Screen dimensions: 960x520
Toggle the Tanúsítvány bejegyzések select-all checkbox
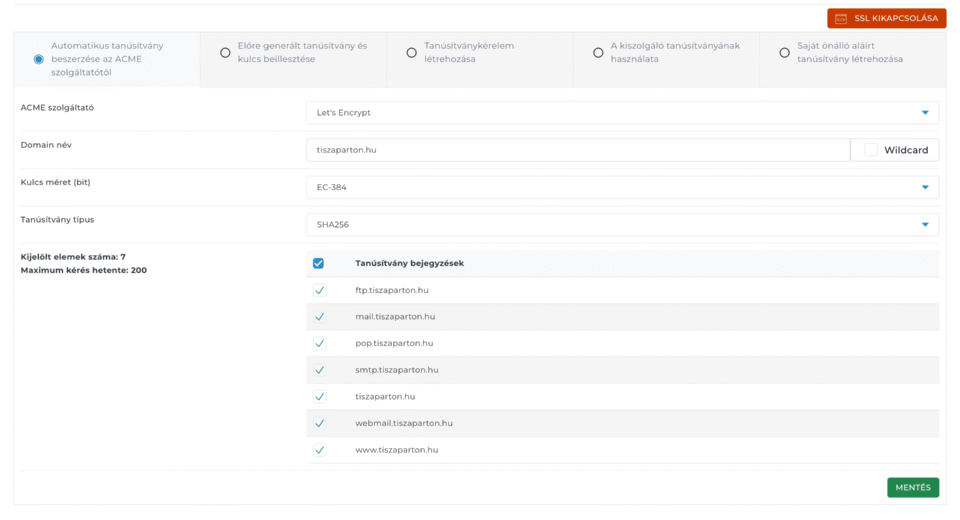click(319, 263)
